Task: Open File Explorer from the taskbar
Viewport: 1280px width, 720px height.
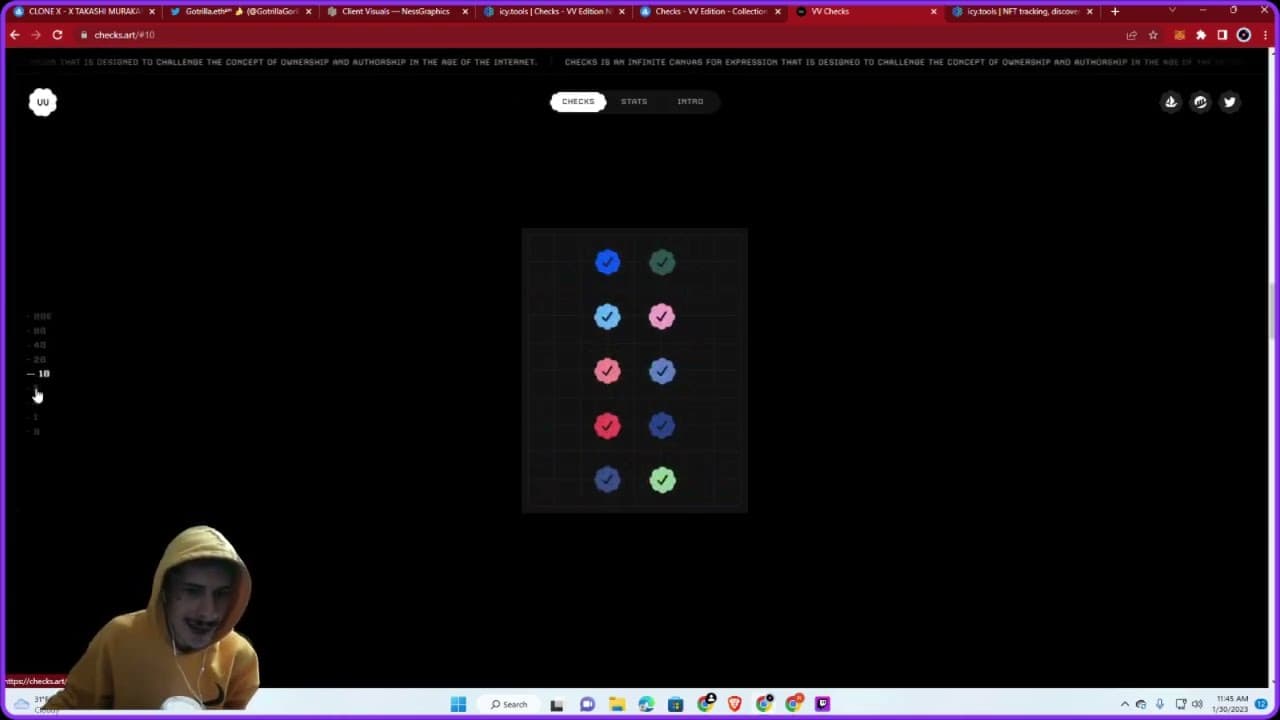Action: pyautogui.click(x=617, y=704)
